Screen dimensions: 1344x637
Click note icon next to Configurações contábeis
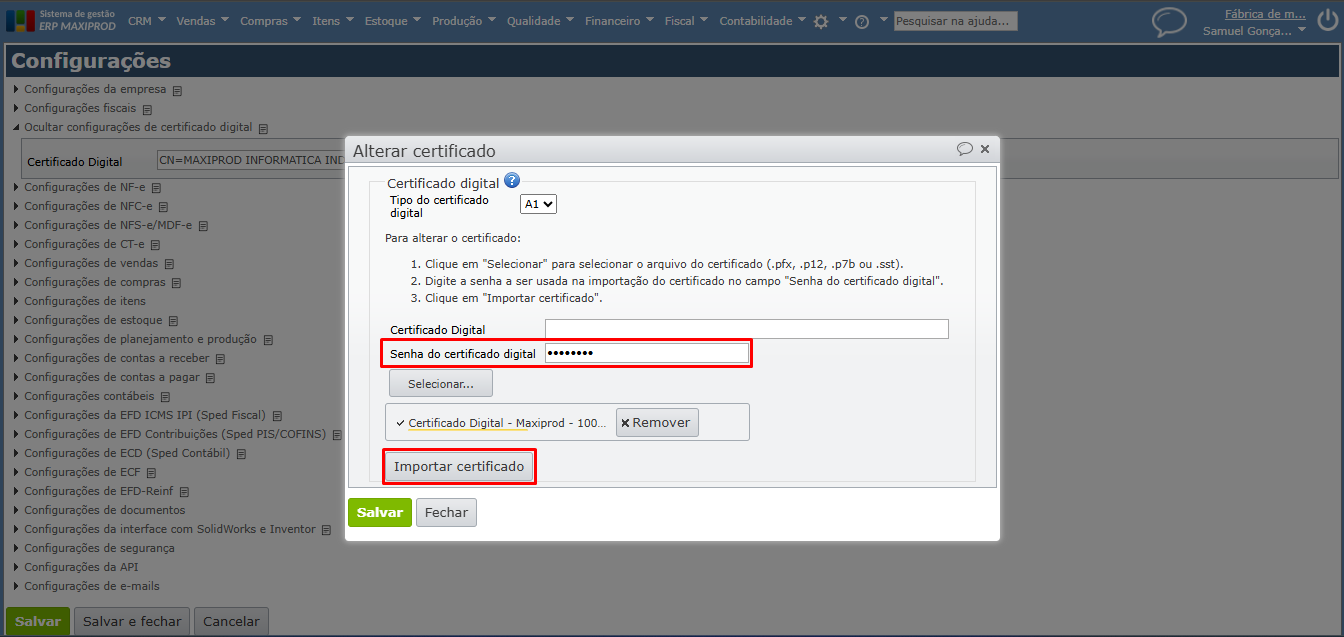[165, 397]
